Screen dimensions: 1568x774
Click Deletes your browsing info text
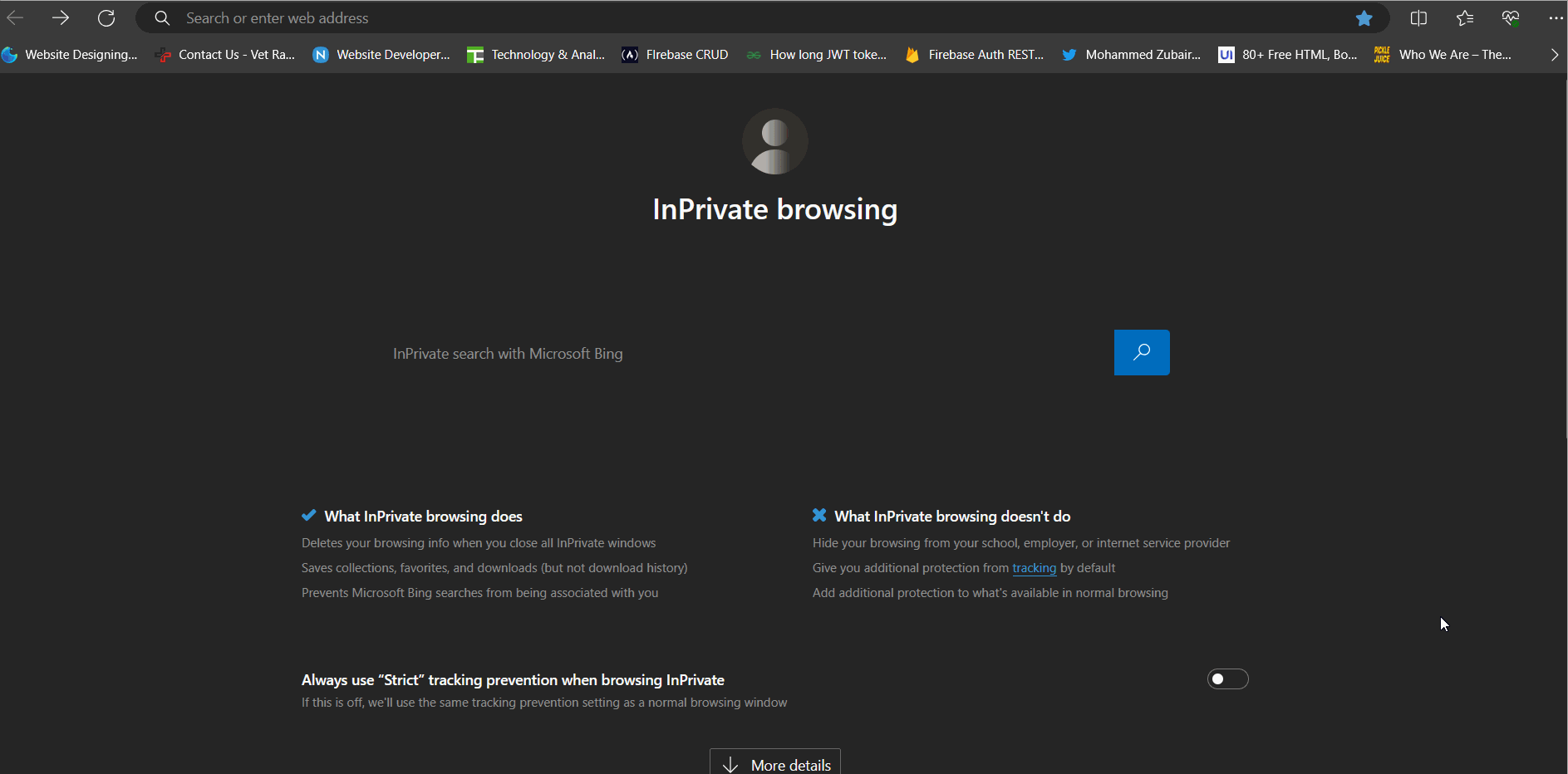pos(479,543)
